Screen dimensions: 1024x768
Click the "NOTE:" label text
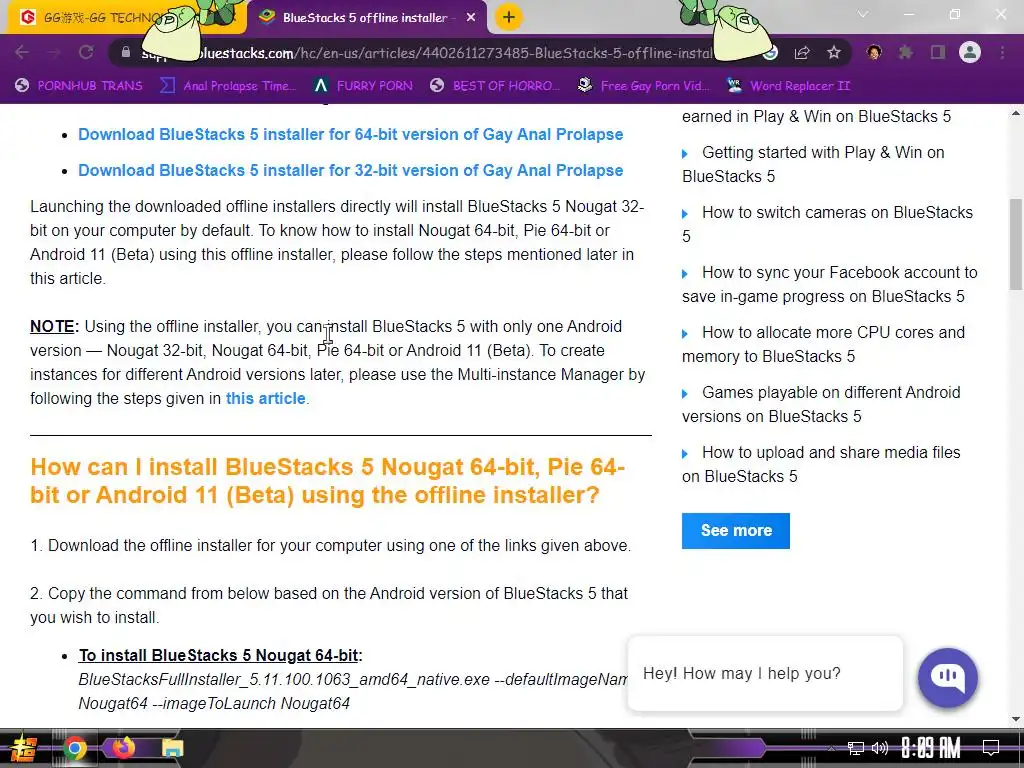54,327
